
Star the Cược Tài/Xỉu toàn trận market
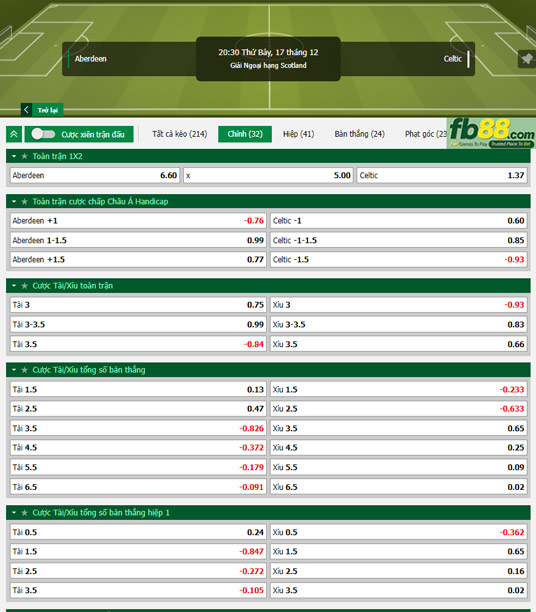[x=25, y=286]
